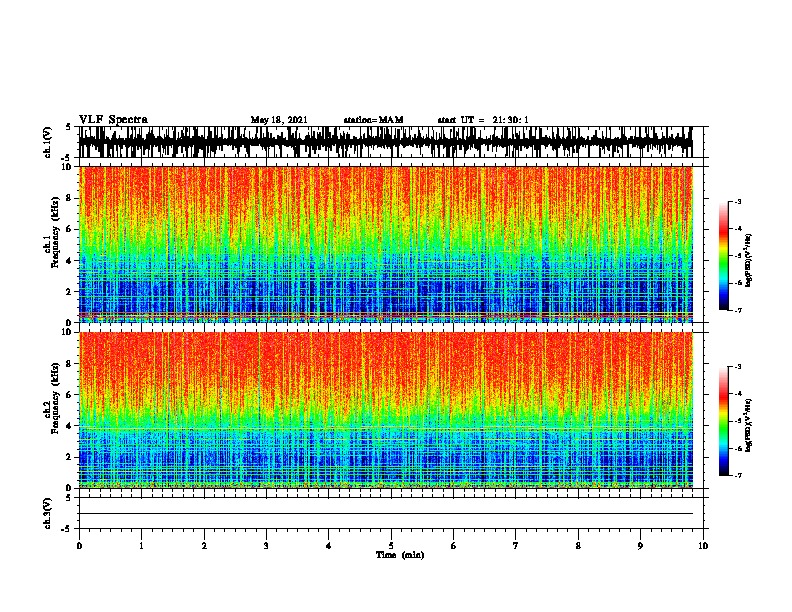
Task: Click the "6" kHz tick on ch.2 frequency axis
Action: (x=70, y=395)
